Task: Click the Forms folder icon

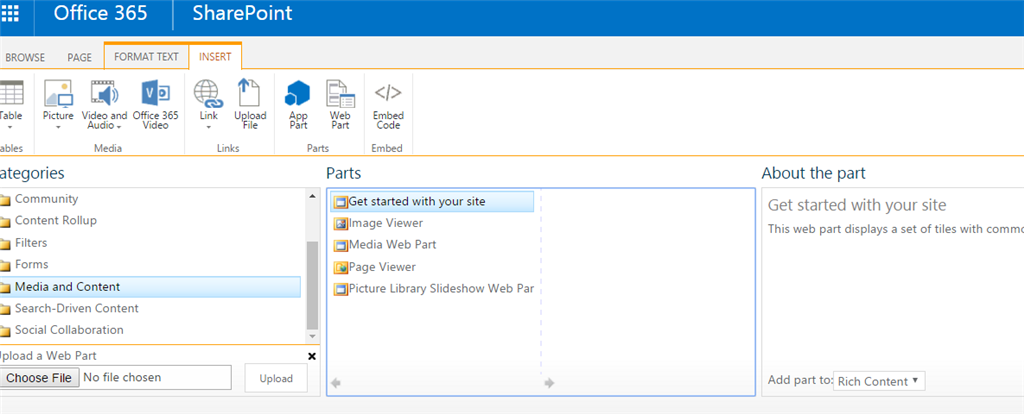Action: pyautogui.click(x=5, y=265)
